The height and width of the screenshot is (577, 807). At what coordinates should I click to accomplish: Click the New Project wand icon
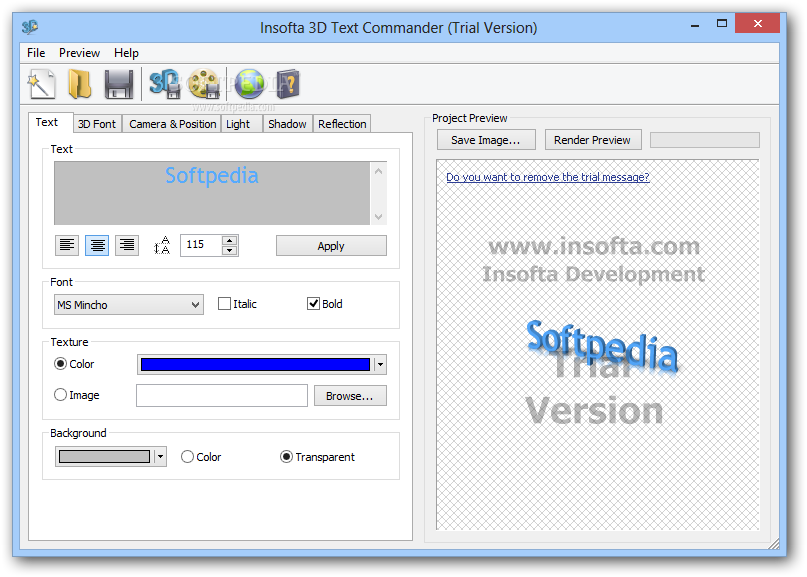pyautogui.click(x=41, y=83)
